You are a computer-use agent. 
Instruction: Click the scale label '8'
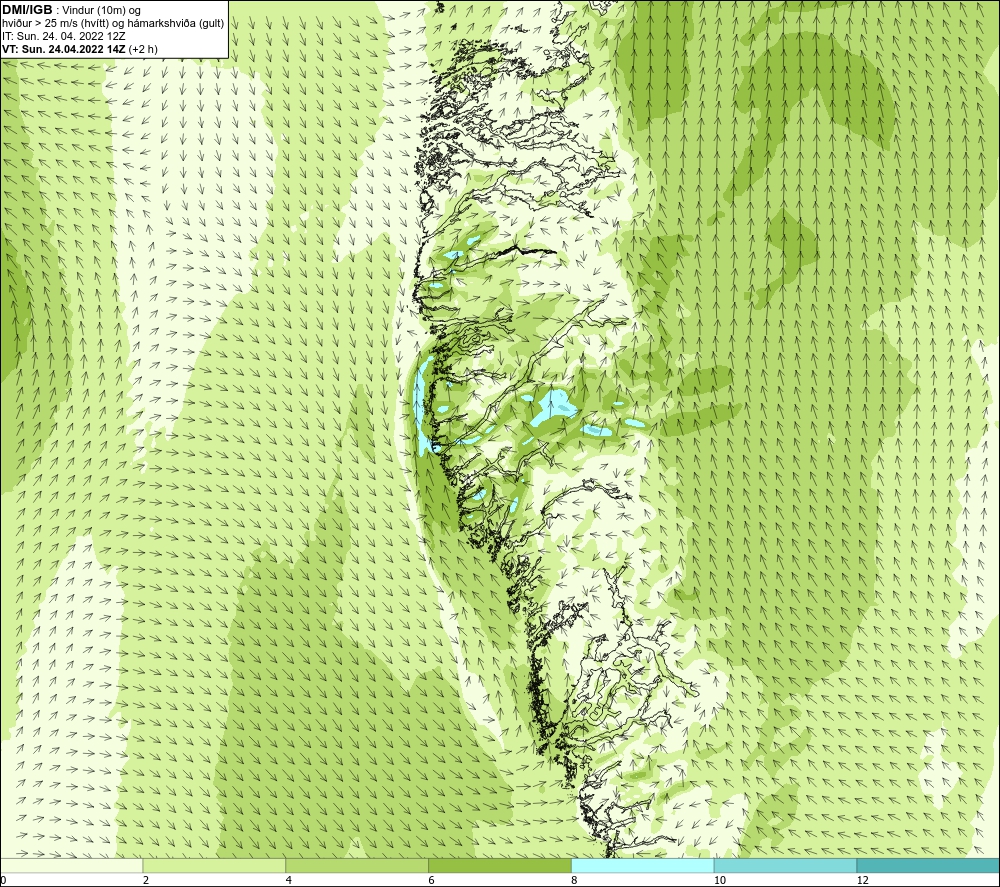575,880
